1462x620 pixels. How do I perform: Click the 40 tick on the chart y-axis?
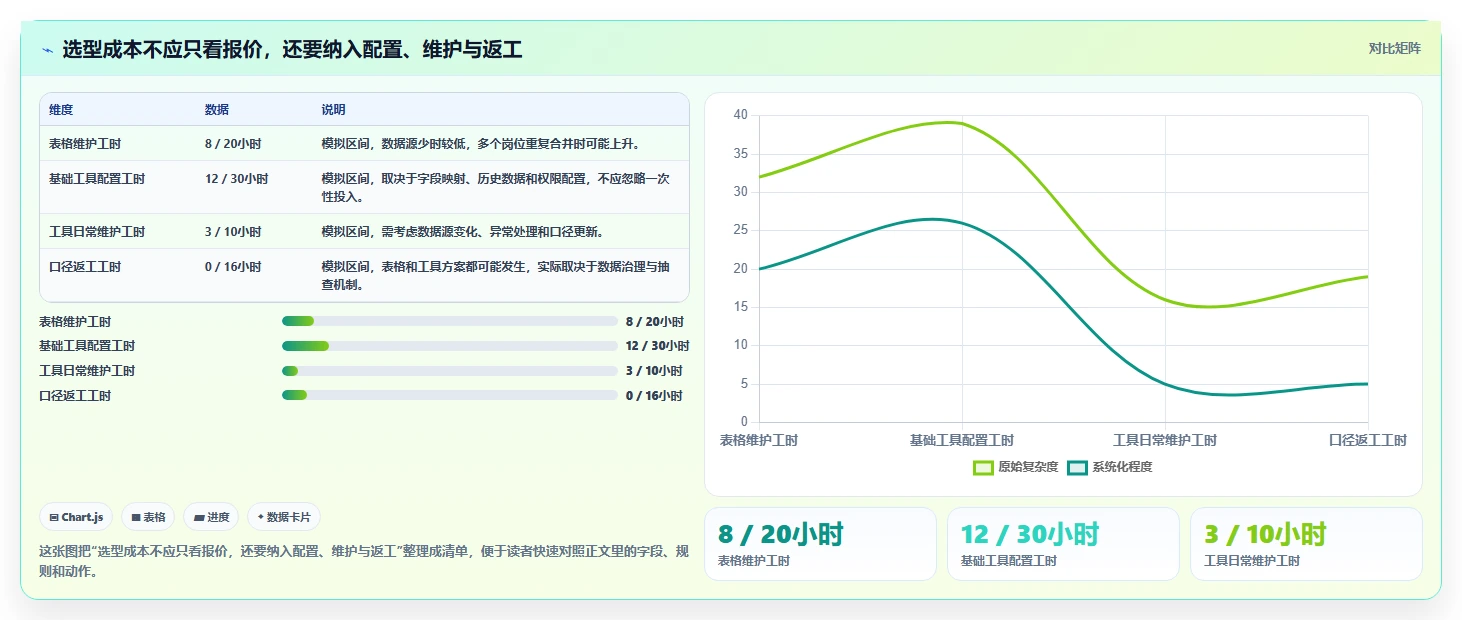pos(740,115)
